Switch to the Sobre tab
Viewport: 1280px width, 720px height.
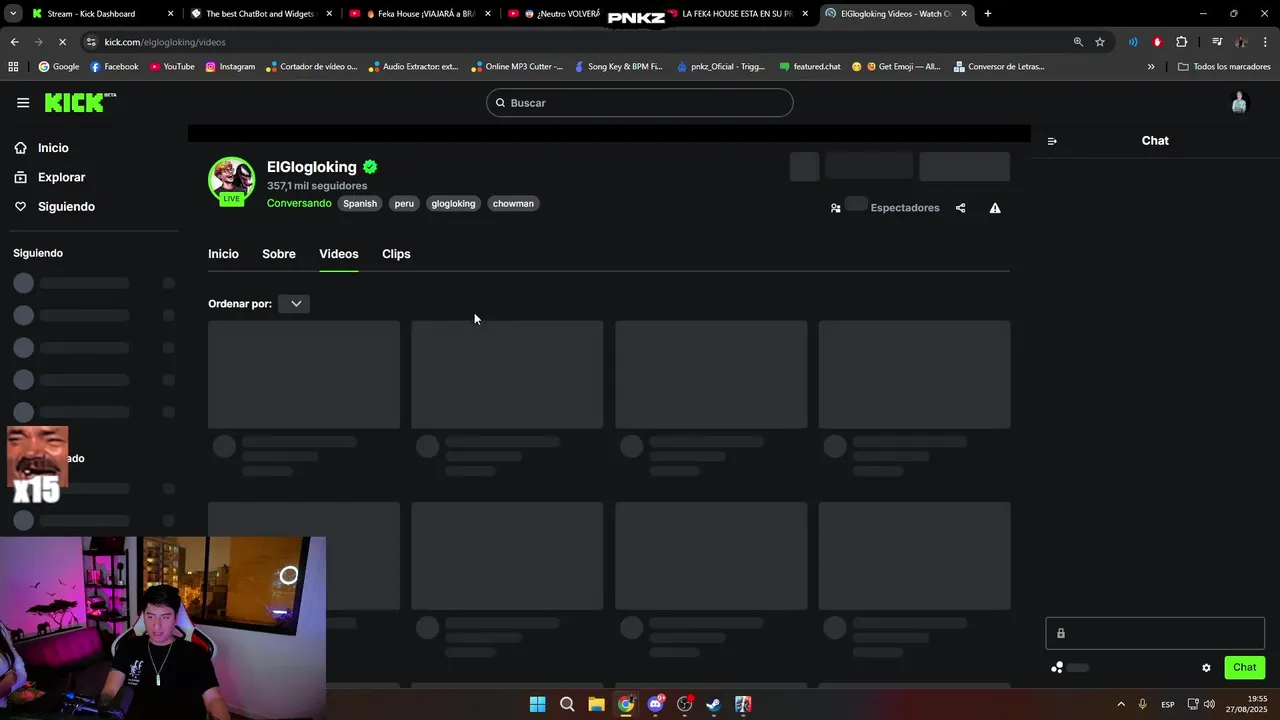(279, 254)
